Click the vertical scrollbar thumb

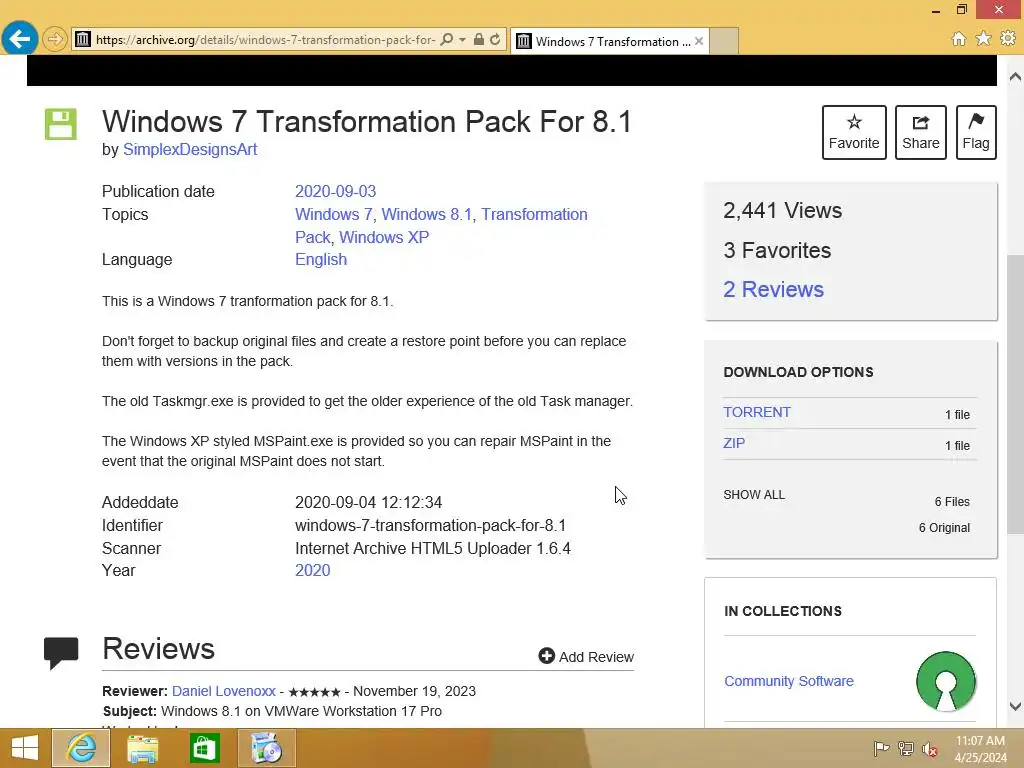point(1015,394)
